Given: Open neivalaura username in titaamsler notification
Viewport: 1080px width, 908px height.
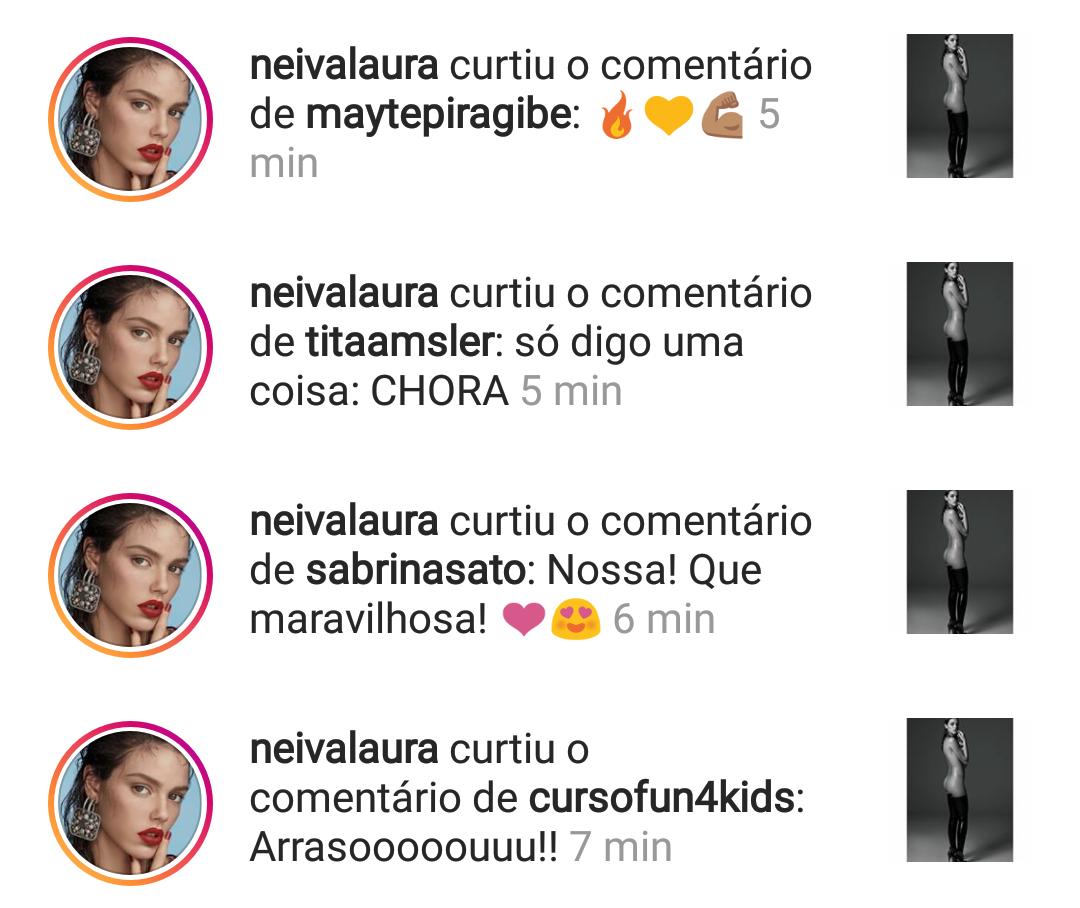Looking at the screenshot, I should [x=344, y=293].
